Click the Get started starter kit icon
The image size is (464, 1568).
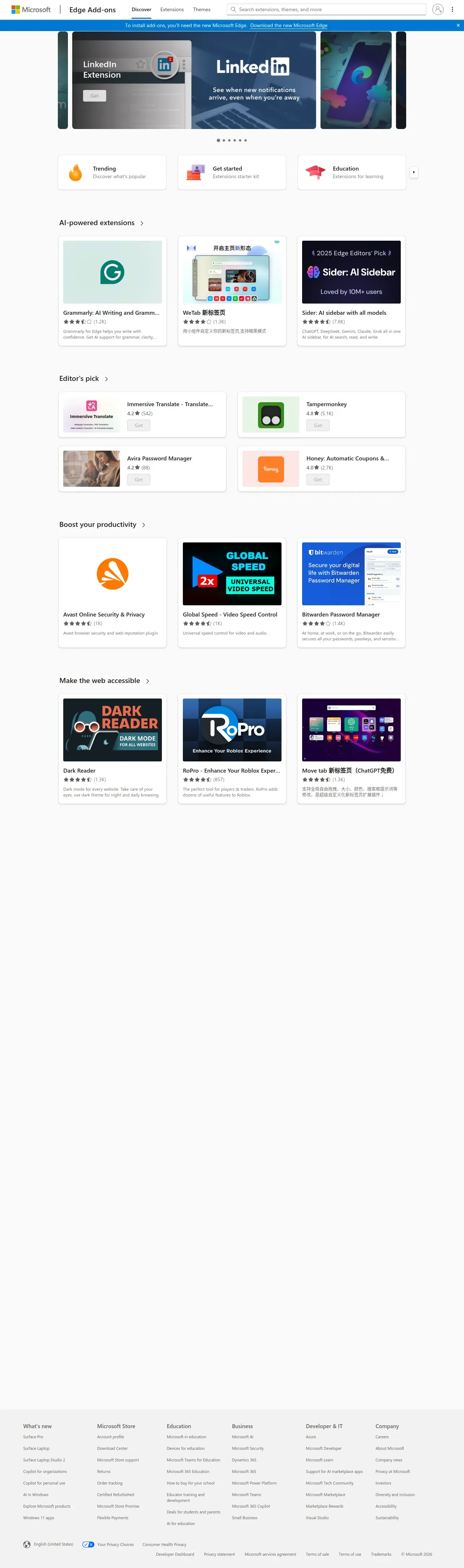(x=196, y=172)
